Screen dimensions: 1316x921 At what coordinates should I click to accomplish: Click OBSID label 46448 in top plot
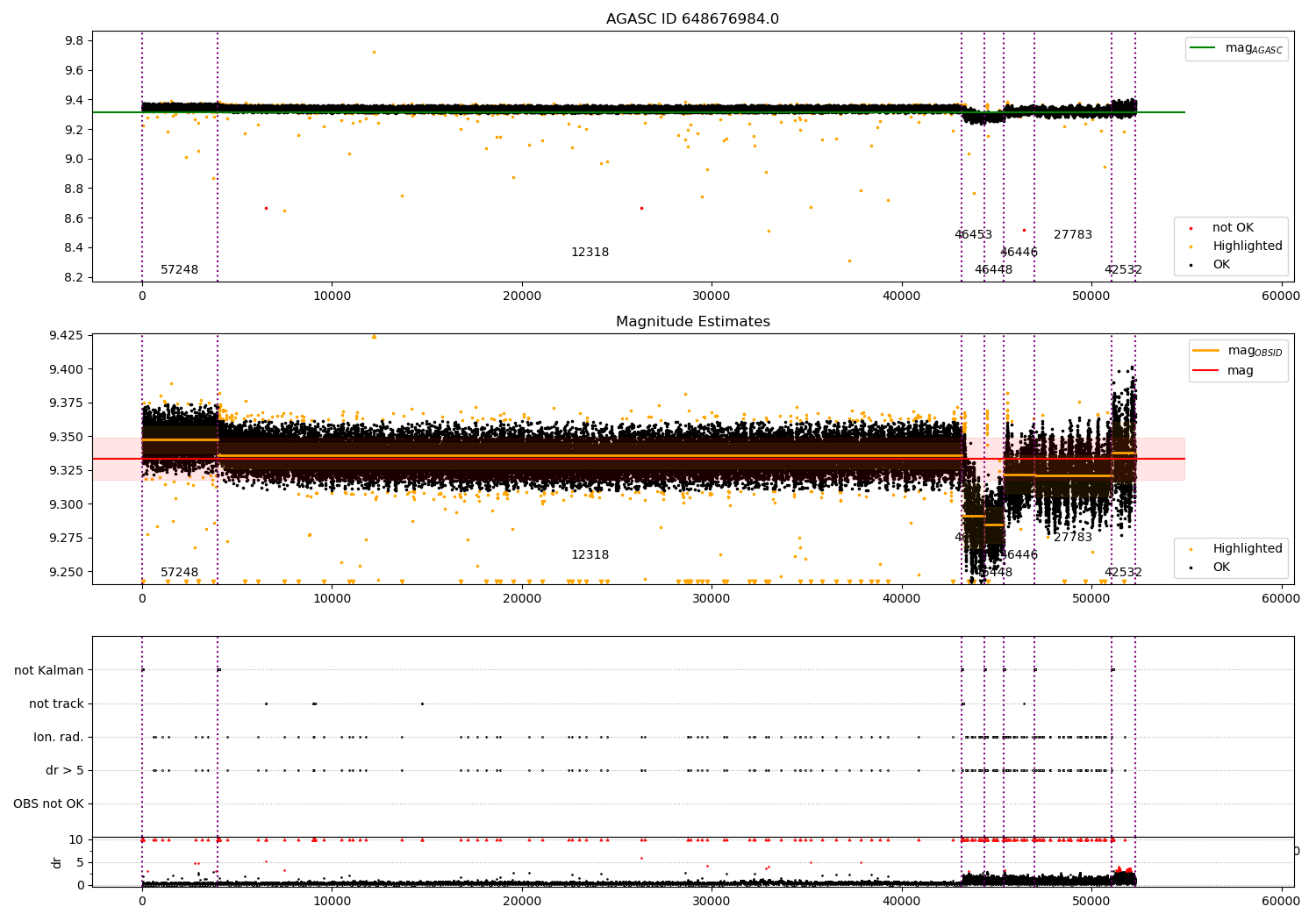point(993,270)
